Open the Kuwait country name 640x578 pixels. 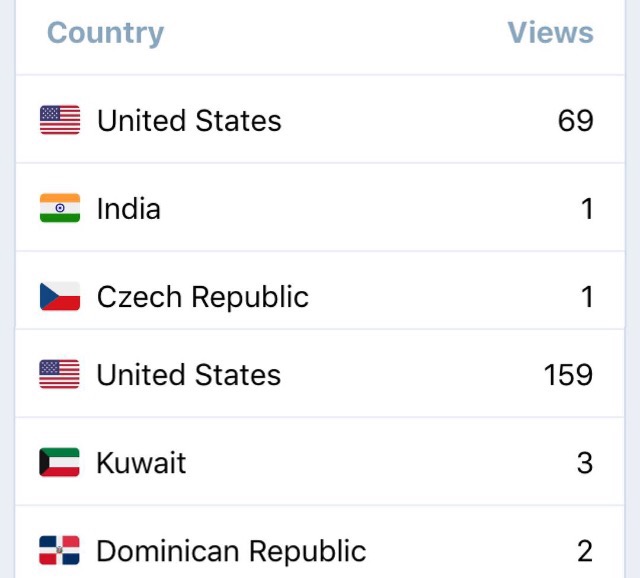[x=141, y=463]
